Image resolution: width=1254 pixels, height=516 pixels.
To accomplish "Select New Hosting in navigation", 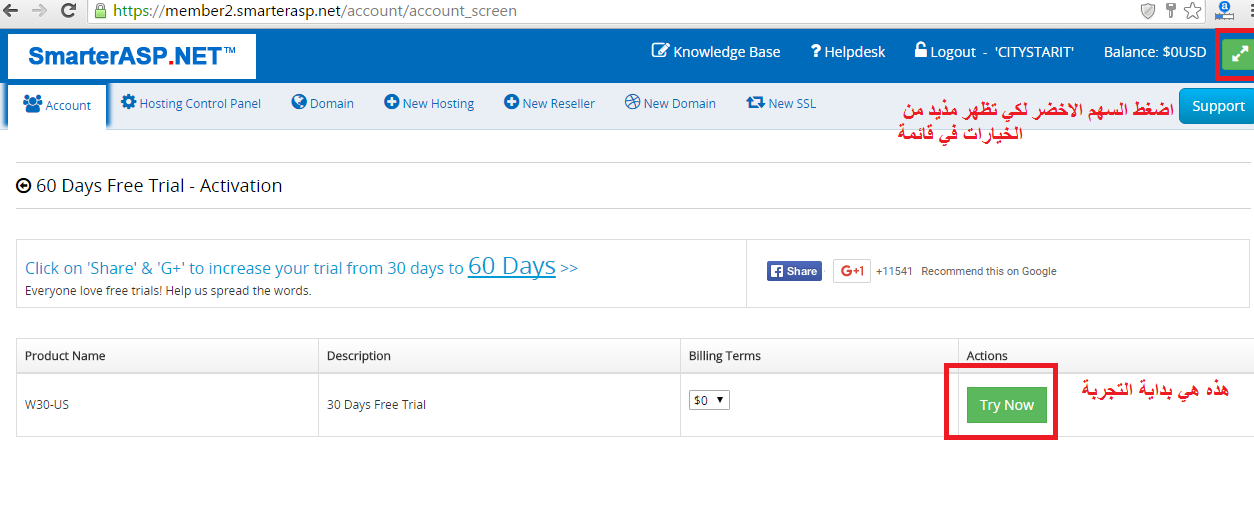I will (429, 103).
